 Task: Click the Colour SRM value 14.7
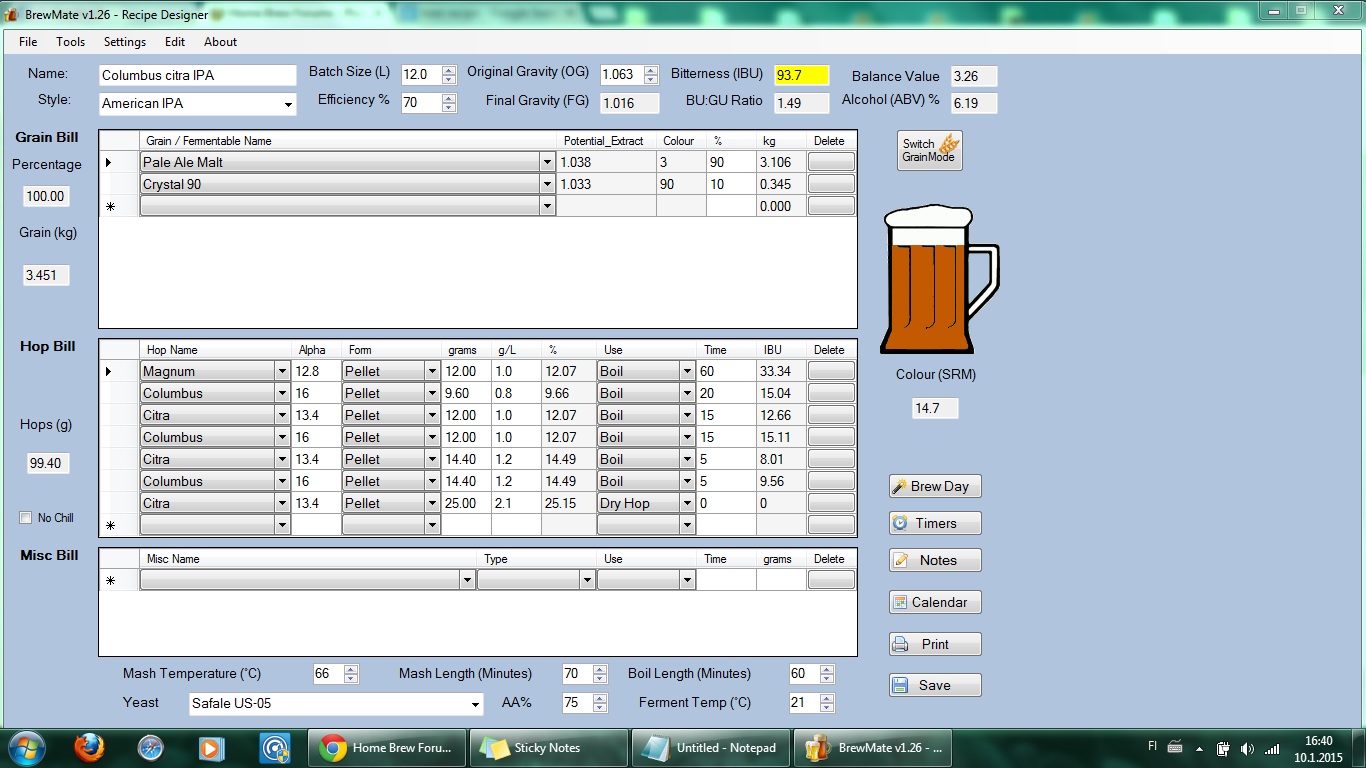935,408
